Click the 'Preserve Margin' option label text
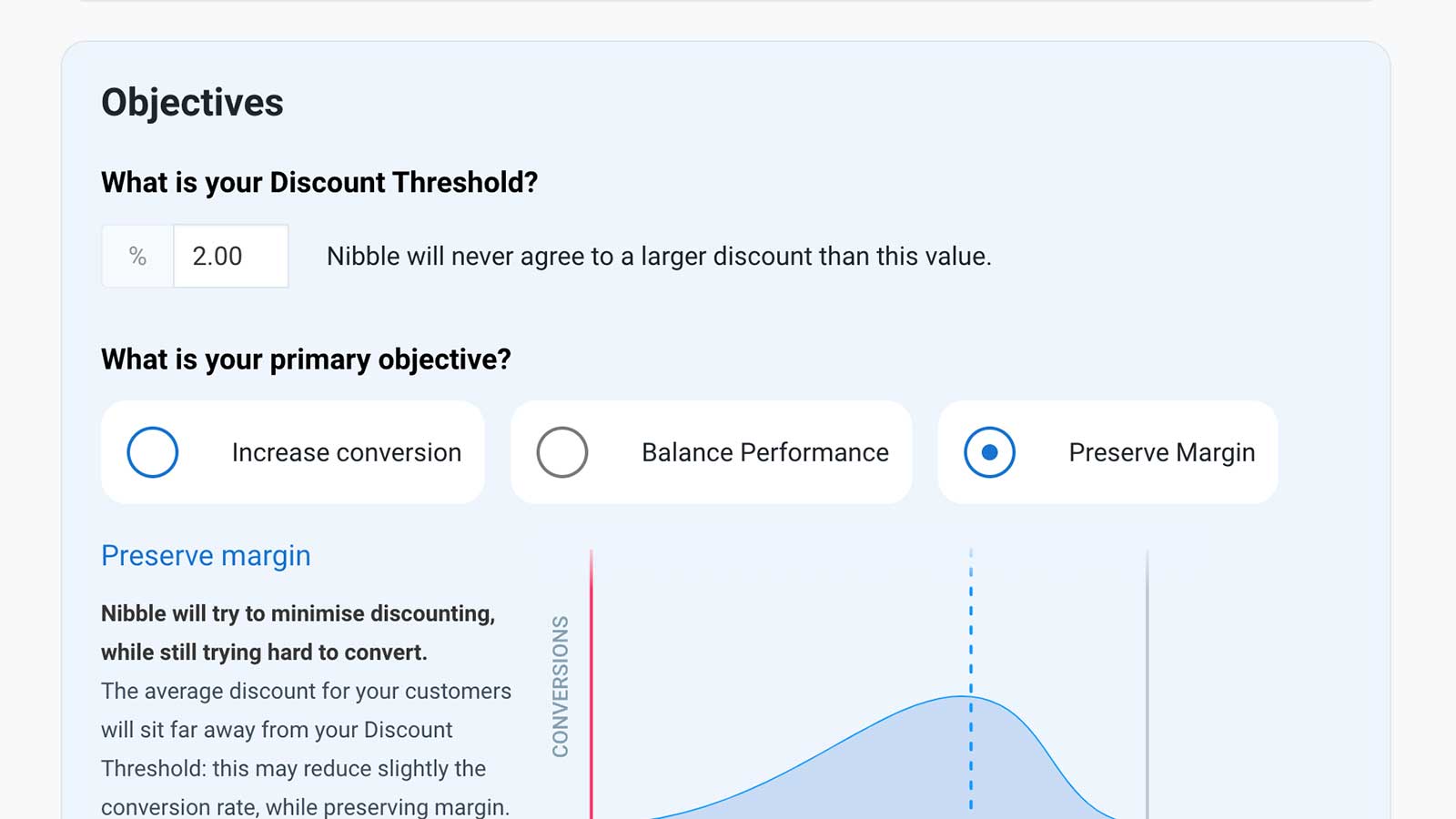 click(1162, 452)
